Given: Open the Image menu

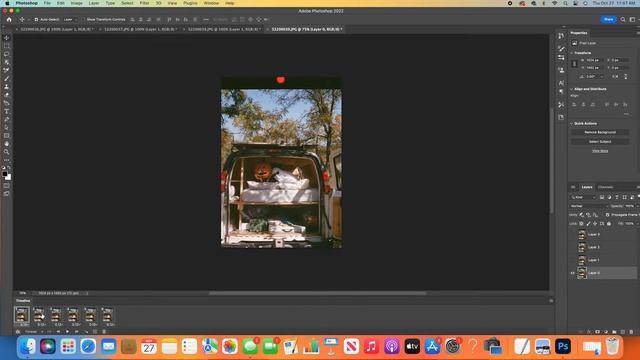Looking at the screenshot, I should tap(76, 3).
